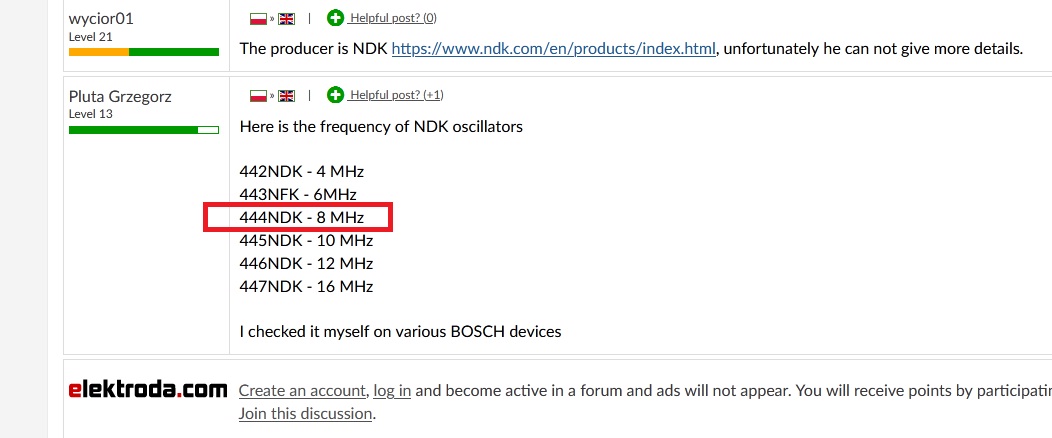Click the green plus icon in Pluta Grzegorz's post

tap(335, 95)
